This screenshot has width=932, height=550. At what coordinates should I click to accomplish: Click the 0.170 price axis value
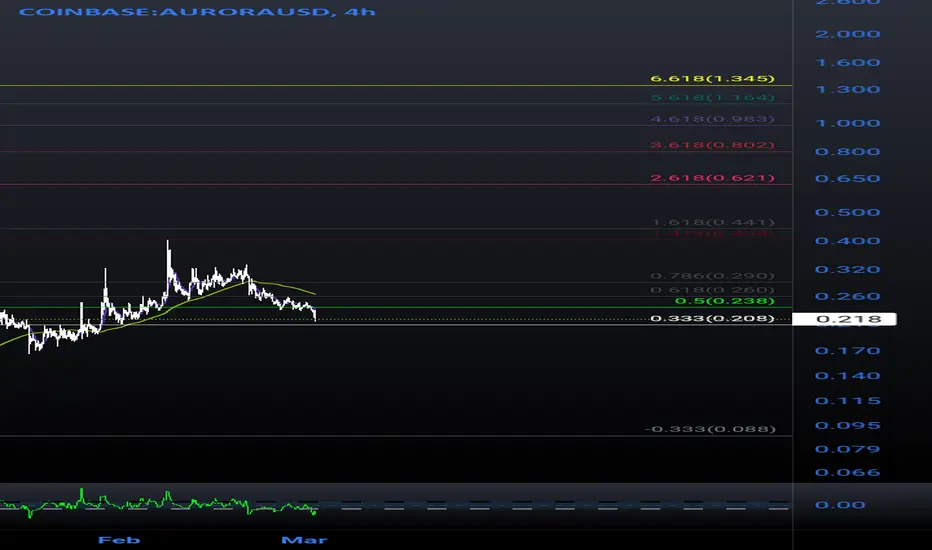(848, 351)
